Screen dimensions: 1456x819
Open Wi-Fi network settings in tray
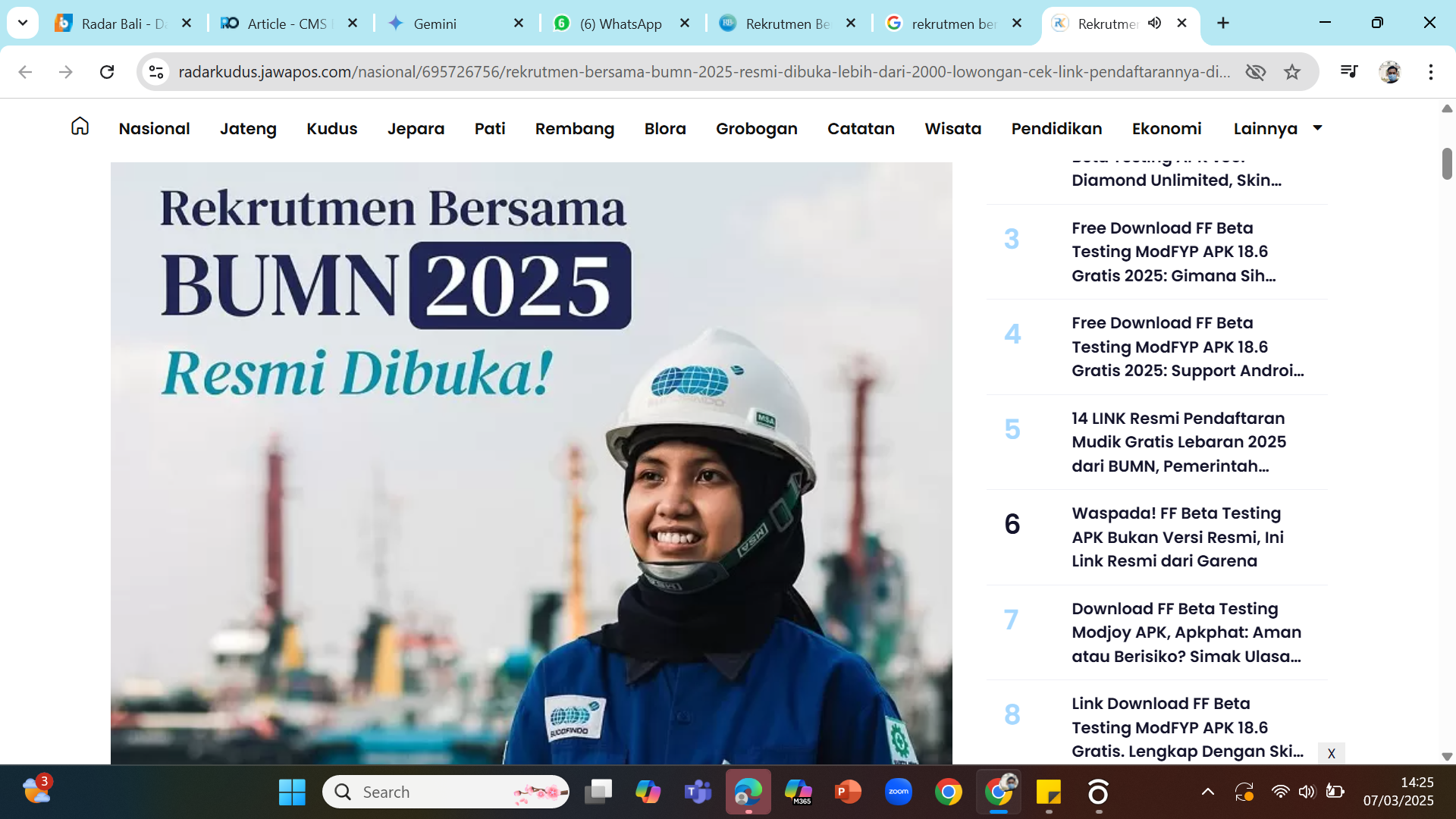(x=1280, y=792)
